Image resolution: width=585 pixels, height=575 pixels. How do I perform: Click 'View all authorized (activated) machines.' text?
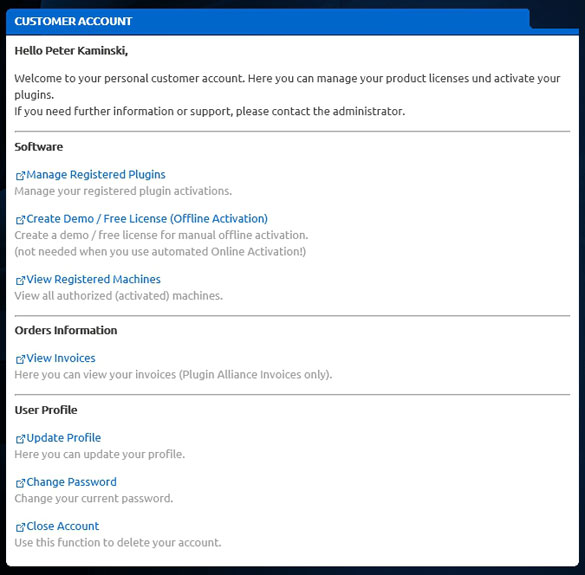tap(119, 296)
